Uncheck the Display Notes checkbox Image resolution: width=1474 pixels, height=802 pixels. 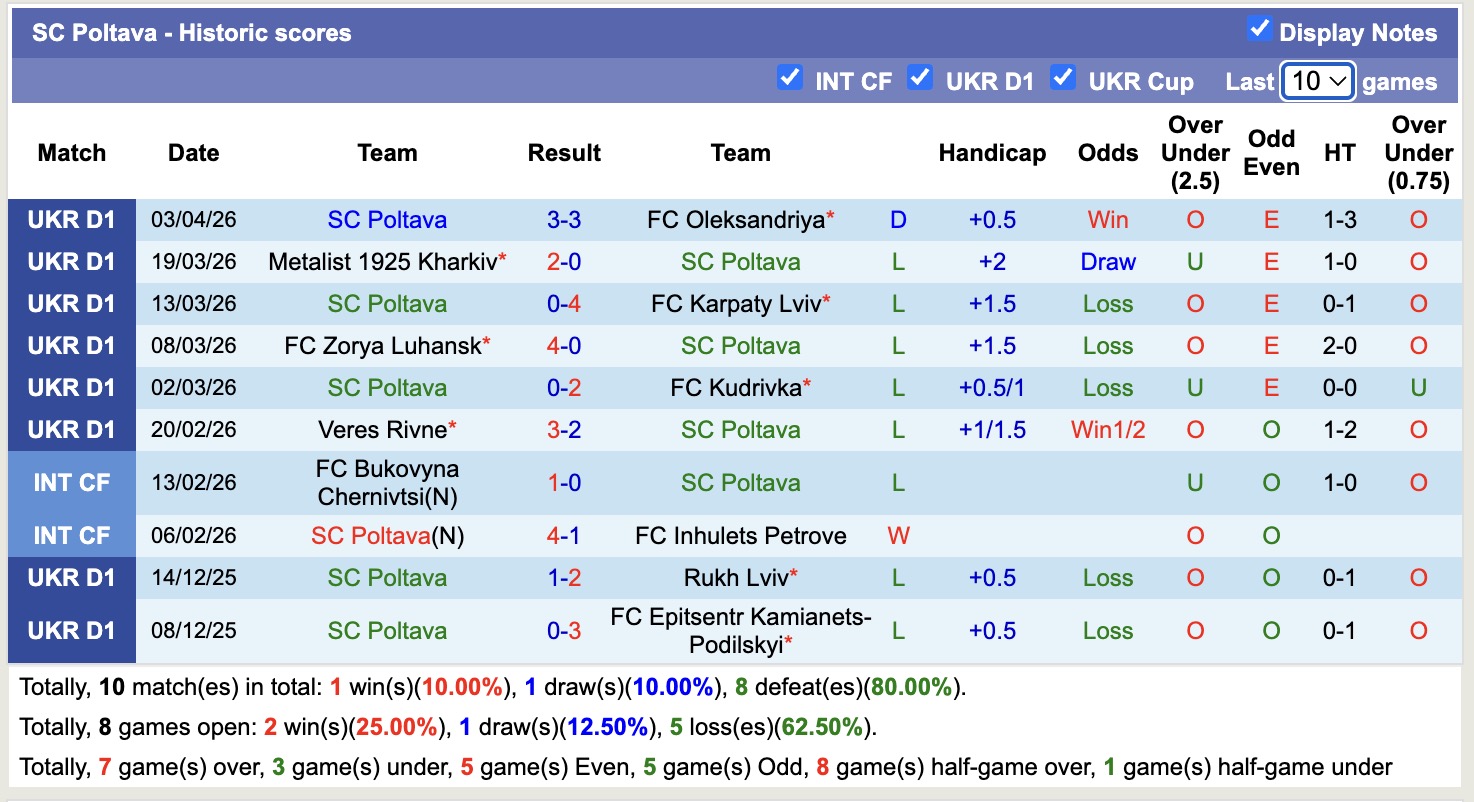[x=1260, y=32]
